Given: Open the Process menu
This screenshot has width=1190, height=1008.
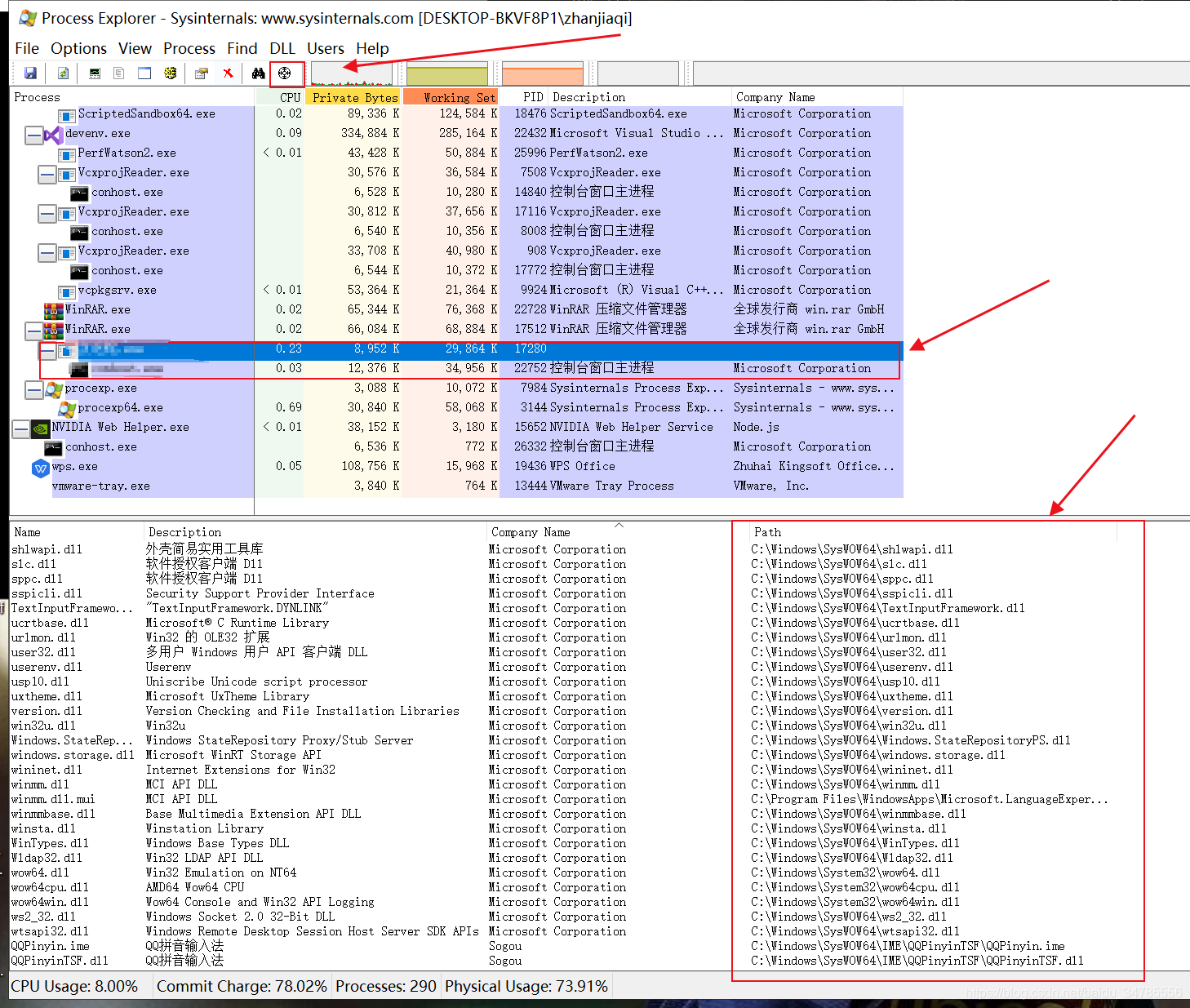Looking at the screenshot, I should tap(189, 48).
